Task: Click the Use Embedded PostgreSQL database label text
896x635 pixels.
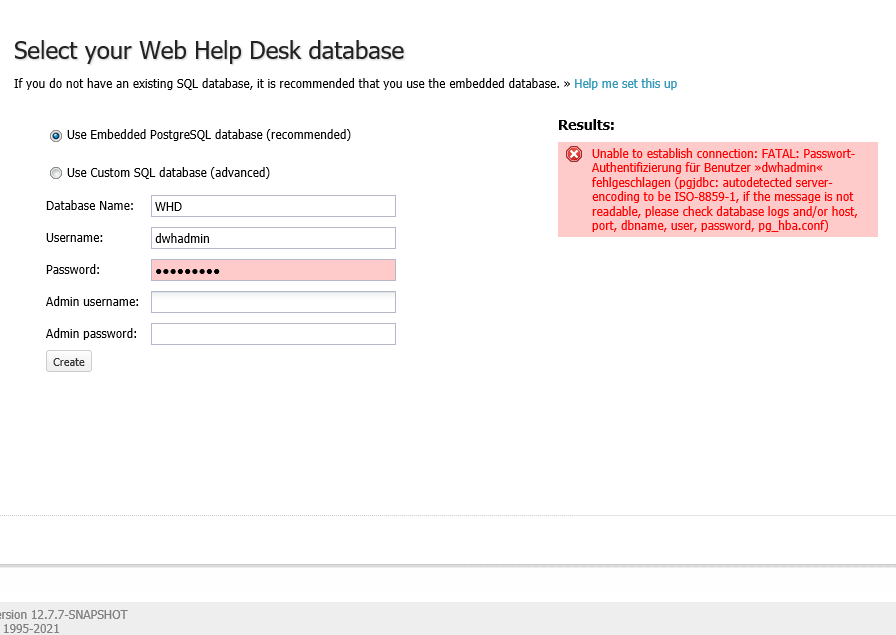Action: [x=209, y=135]
